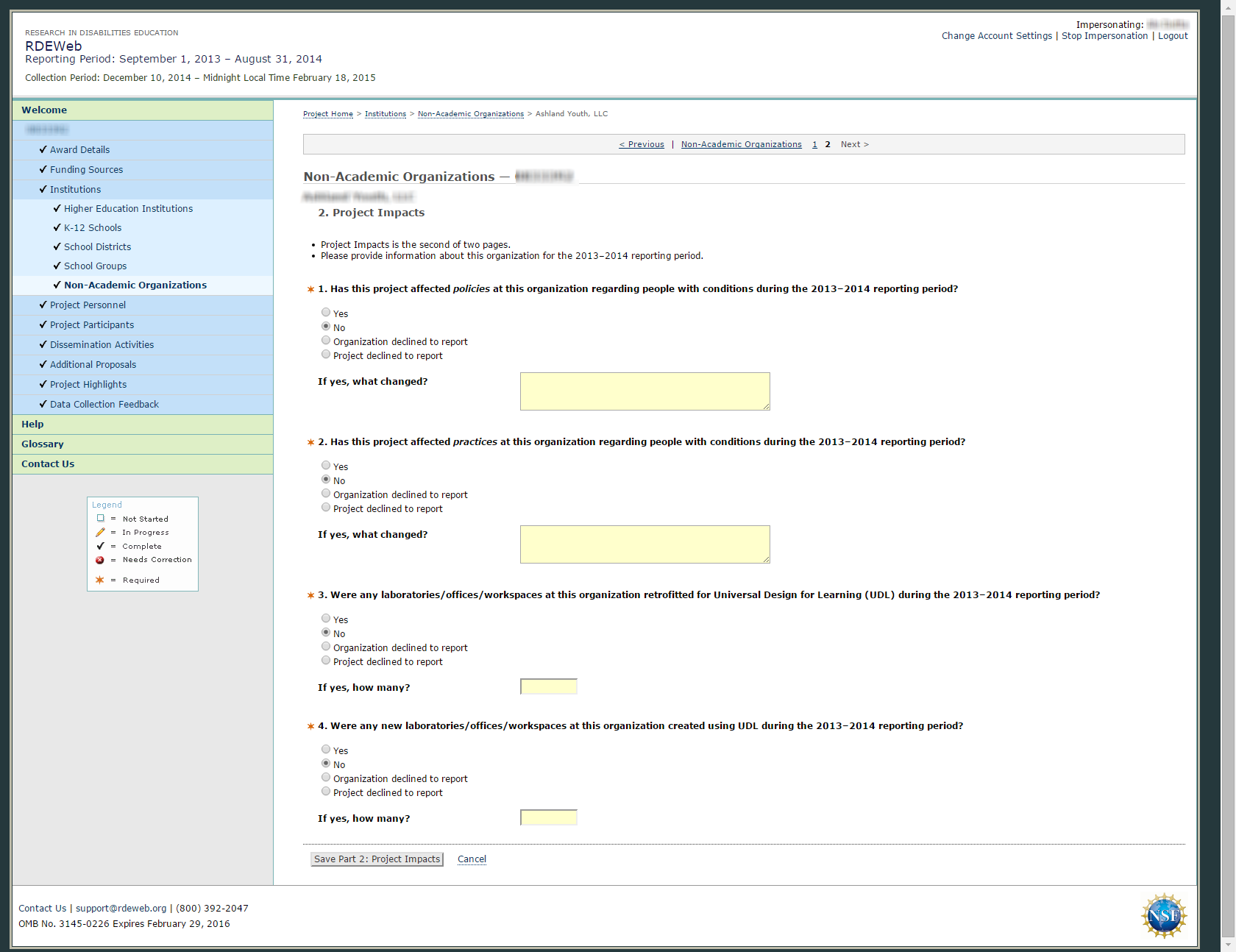The height and width of the screenshot is (952, 1236).
Task: Click the checkmark icon next to Funding Sources
Action: (x=43, y=169)
